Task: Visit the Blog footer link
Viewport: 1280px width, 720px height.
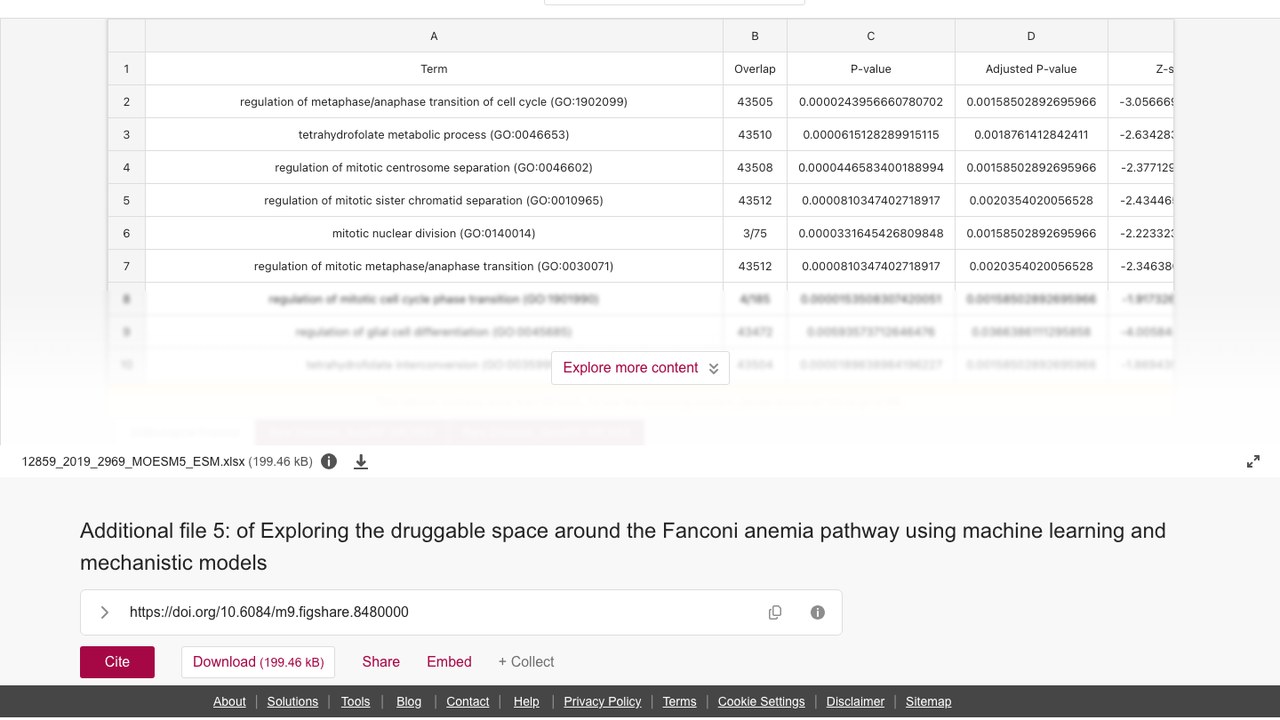Action: (409, 701)
